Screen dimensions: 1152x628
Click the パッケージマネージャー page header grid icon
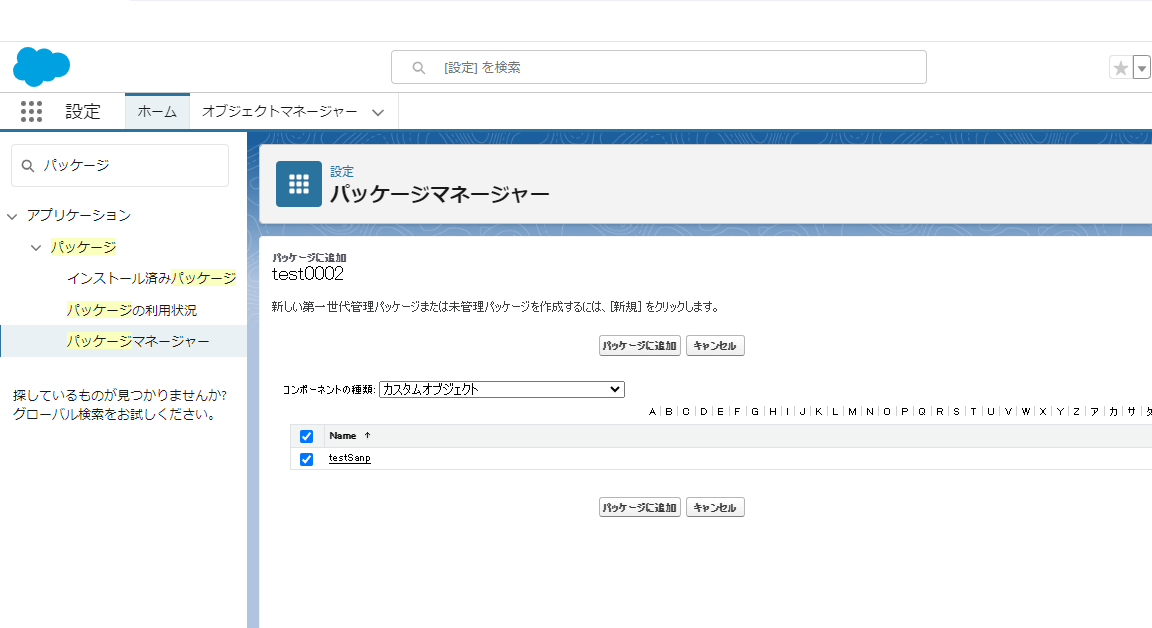[x=298, y=184]
